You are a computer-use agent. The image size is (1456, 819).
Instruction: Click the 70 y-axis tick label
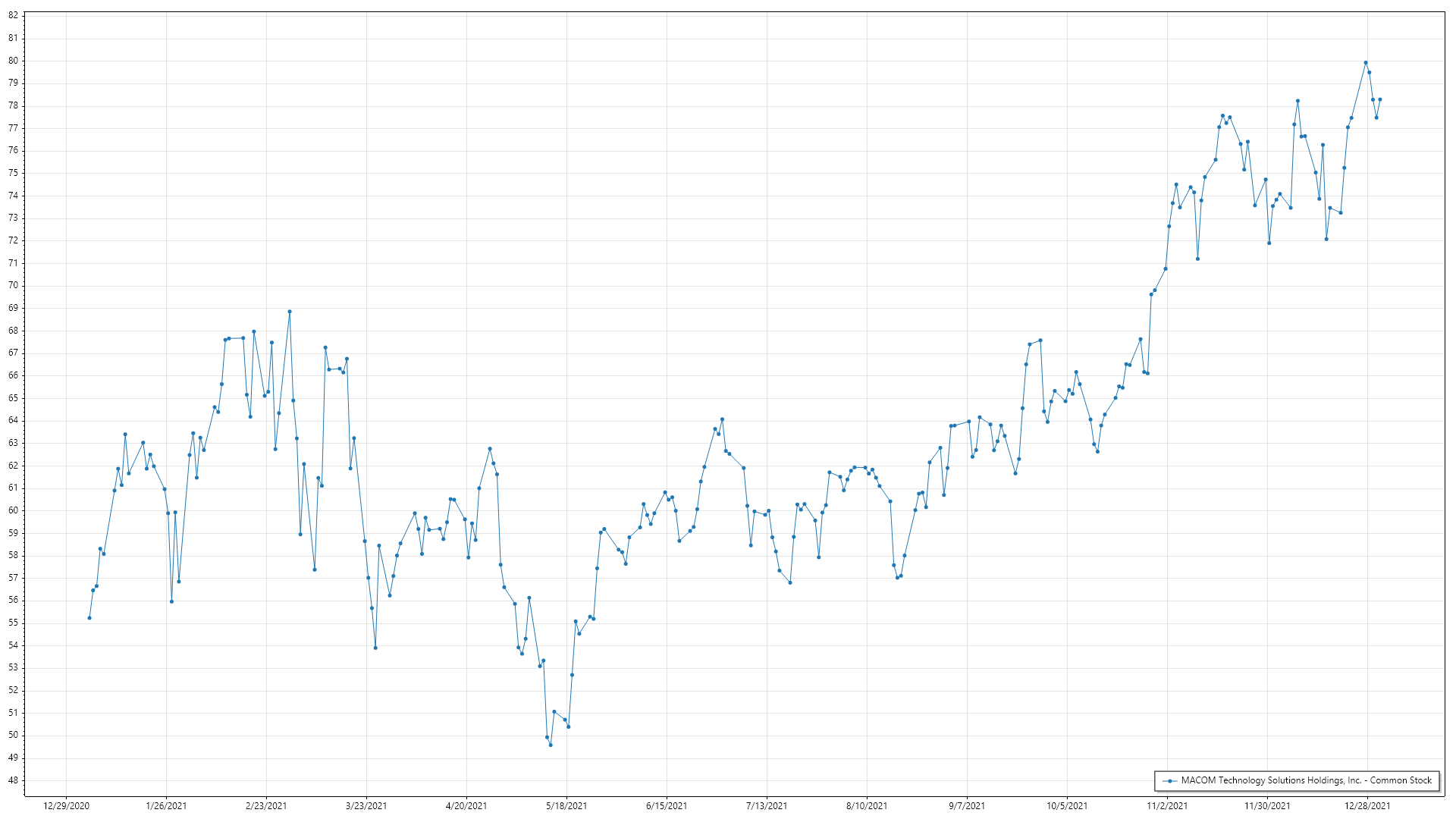pyautogui.click(x=13, y=286)
